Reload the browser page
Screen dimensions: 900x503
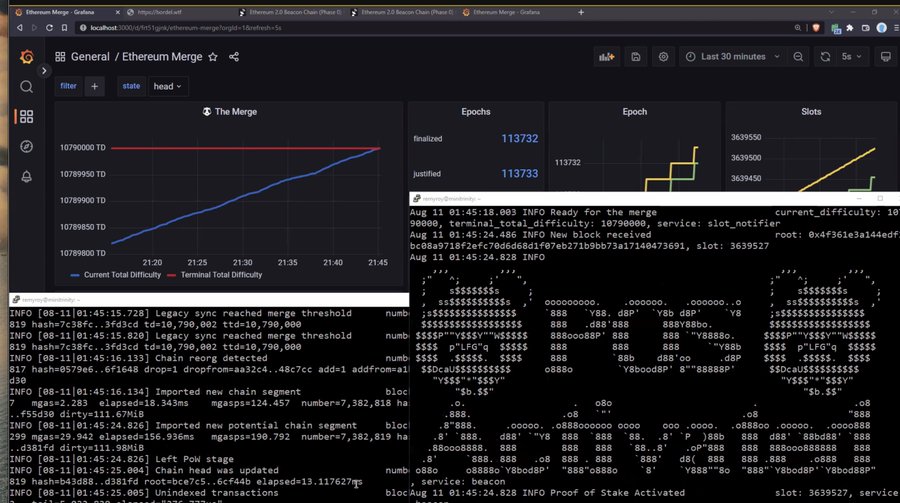coord(49,28)
